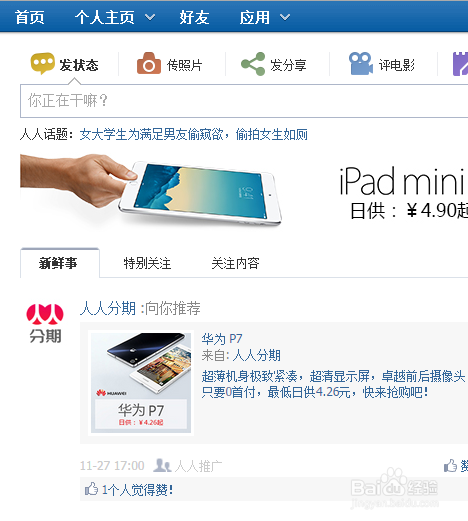
Task: Click the green share icon for 发分享
Action: 253,64
